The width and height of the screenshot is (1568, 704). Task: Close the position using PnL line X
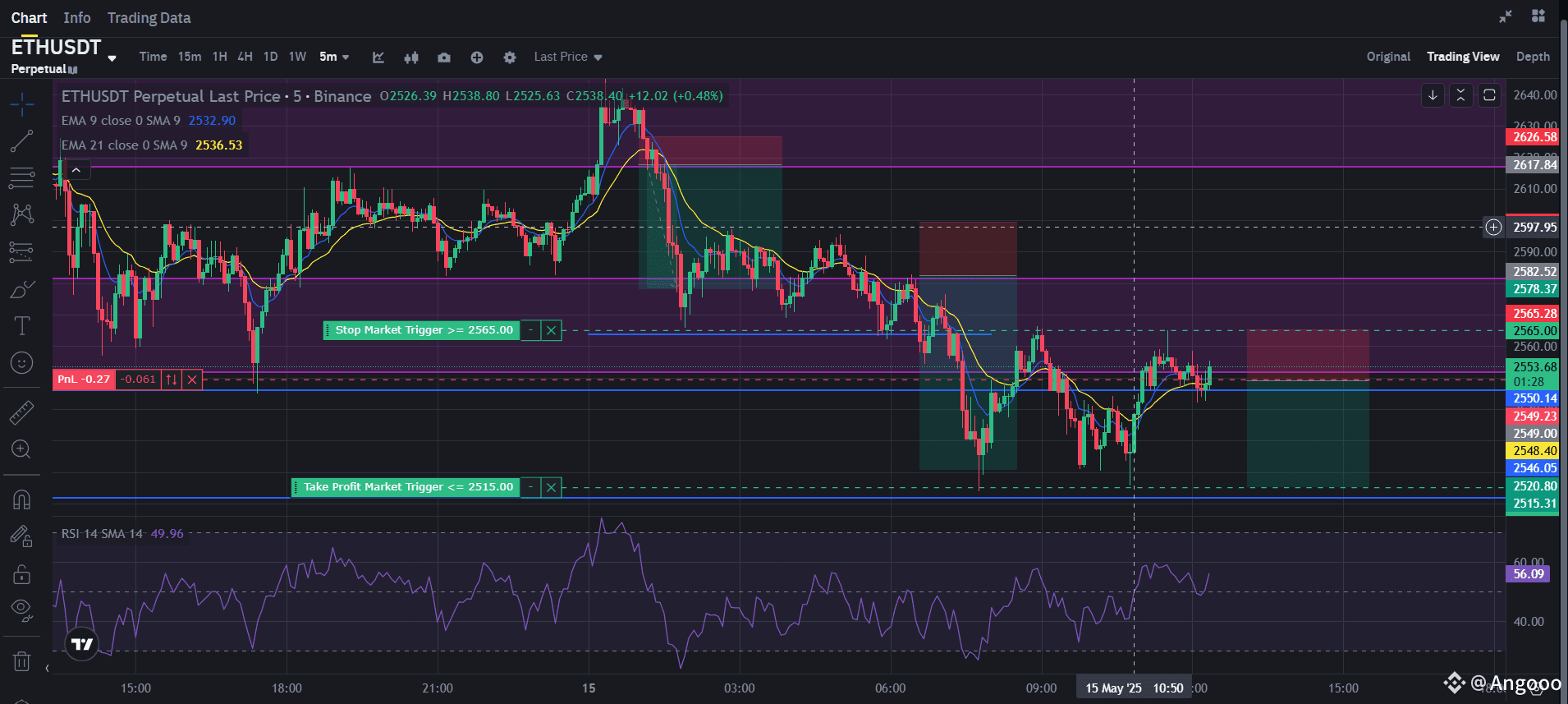(x=192, y=380)
